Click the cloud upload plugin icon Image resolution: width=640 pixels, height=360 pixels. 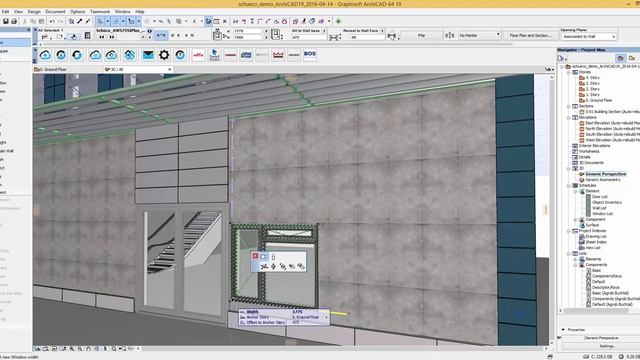pyautogui.click(x=45, y=55)
